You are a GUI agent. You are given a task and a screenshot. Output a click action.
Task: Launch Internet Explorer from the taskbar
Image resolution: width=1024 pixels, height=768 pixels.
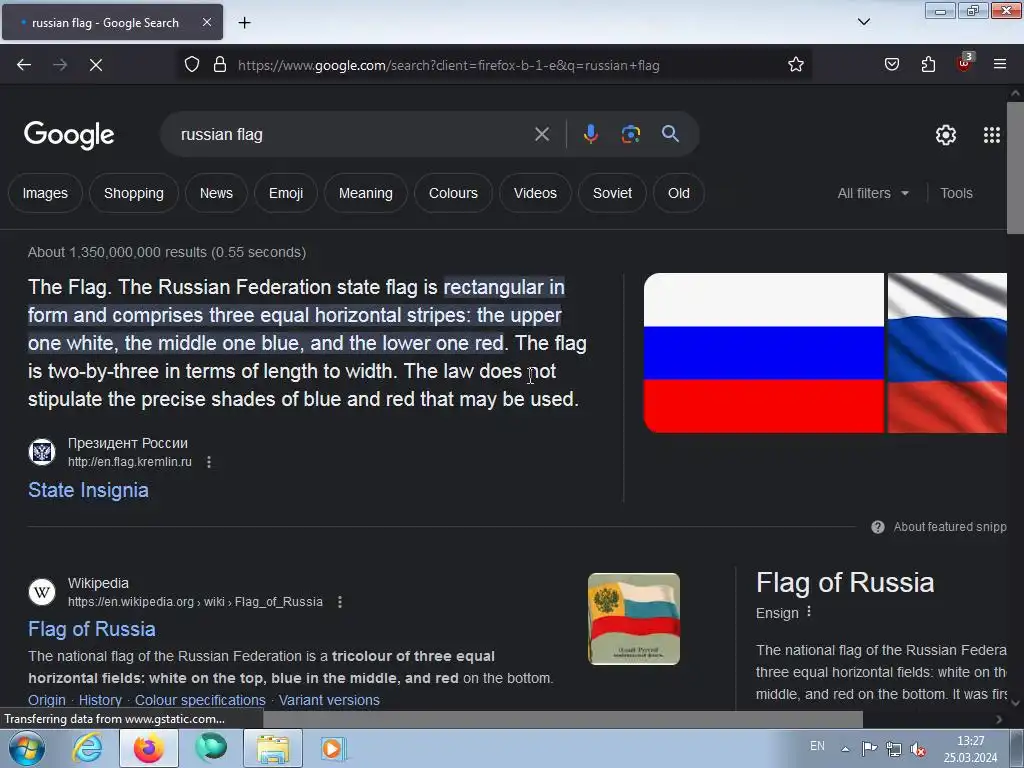(88, 748)
